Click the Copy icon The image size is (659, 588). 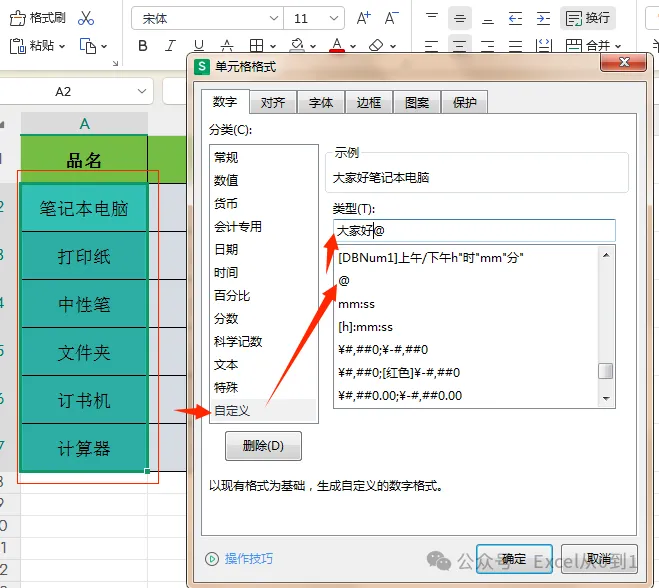[x=87, y=46]
